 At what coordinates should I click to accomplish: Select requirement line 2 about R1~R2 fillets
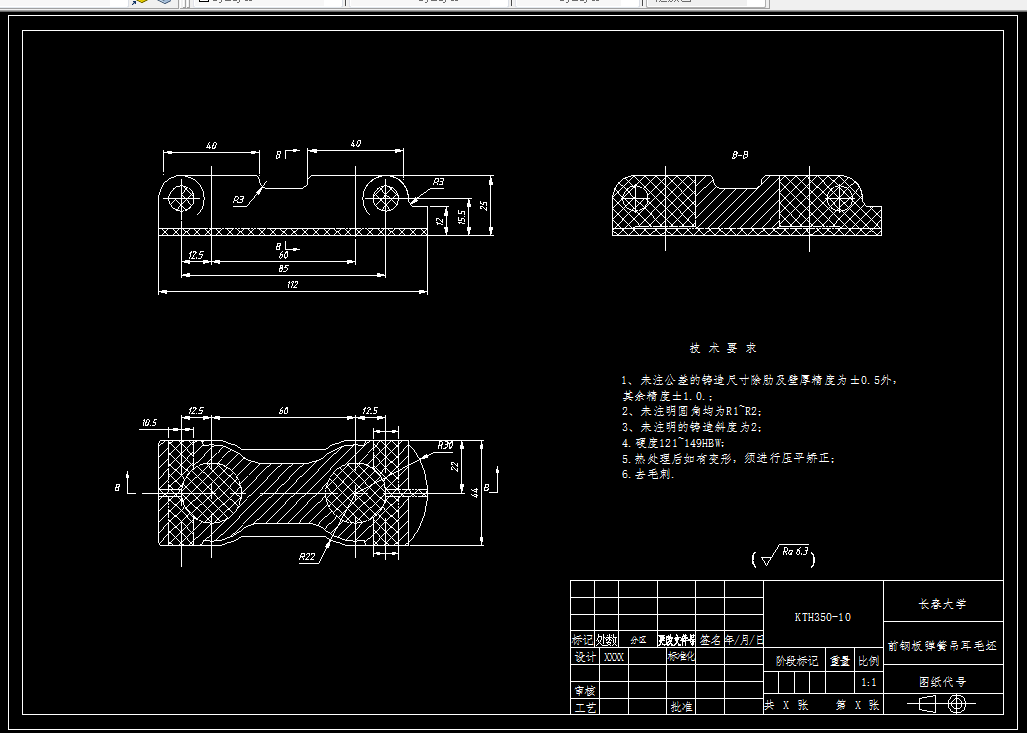pos(692,411)
